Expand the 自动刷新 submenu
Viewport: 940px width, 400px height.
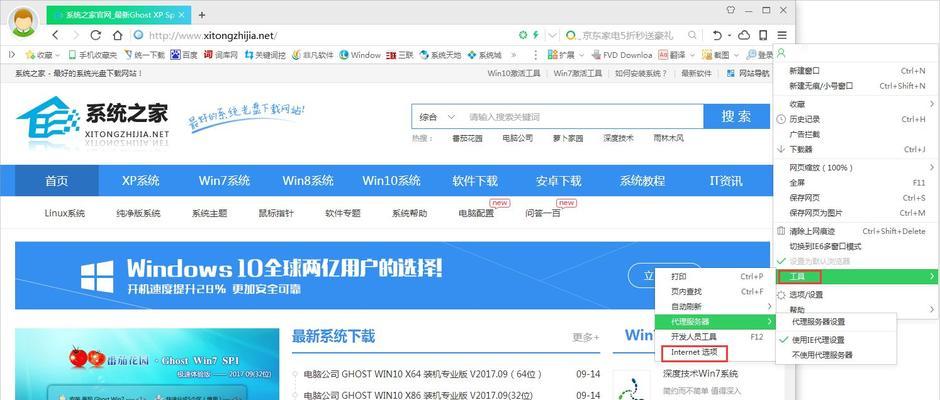click(x=715, y=306)
